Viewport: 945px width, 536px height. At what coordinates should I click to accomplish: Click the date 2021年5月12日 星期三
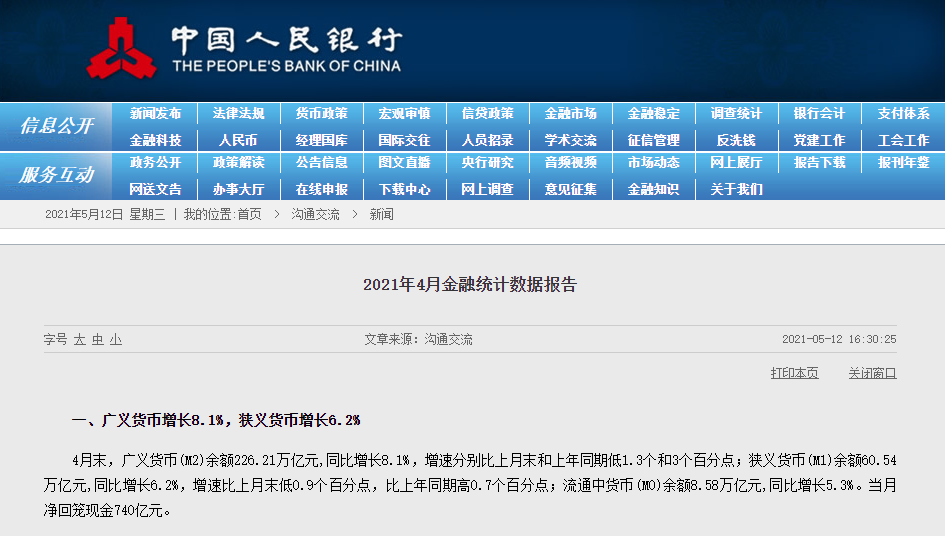pyautogui.click(x=105, y=215)
